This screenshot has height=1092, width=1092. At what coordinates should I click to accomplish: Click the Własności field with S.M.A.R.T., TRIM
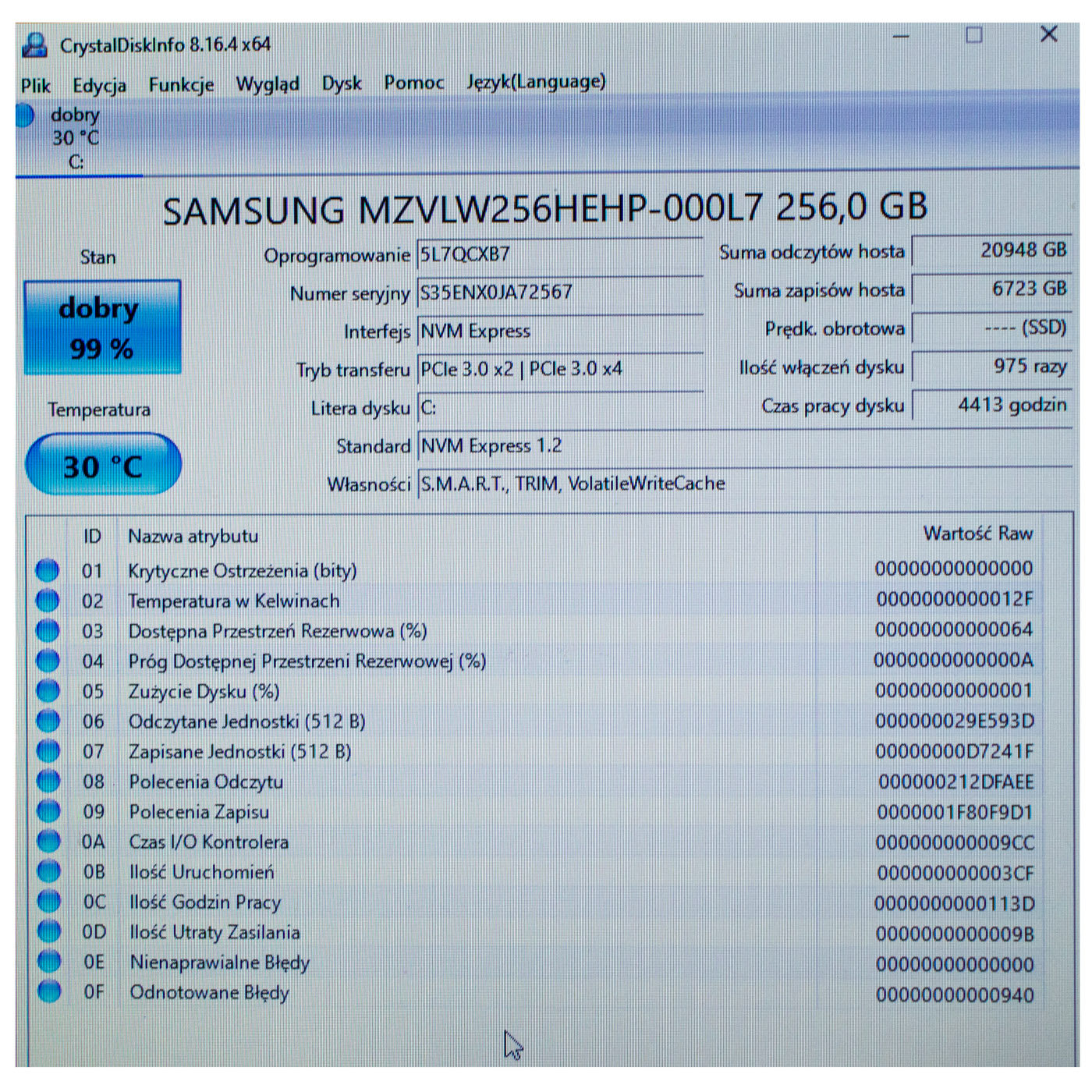coord(745,484)
